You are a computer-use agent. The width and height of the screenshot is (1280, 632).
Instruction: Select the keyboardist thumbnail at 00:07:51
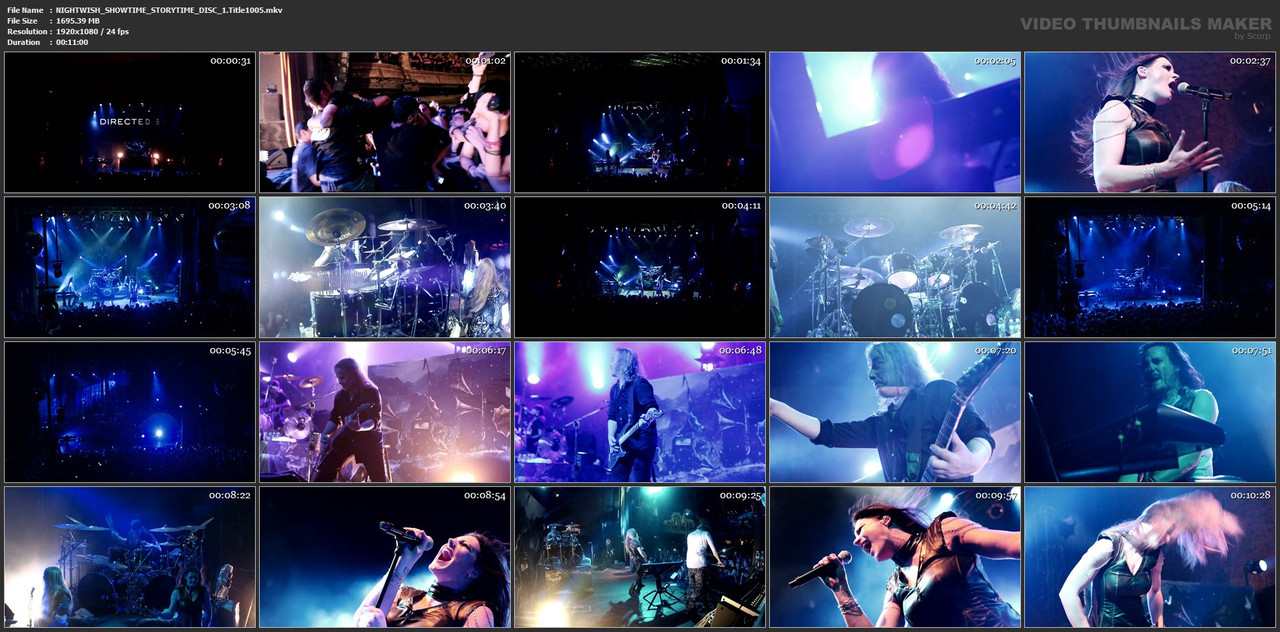tap(1150, 412)
